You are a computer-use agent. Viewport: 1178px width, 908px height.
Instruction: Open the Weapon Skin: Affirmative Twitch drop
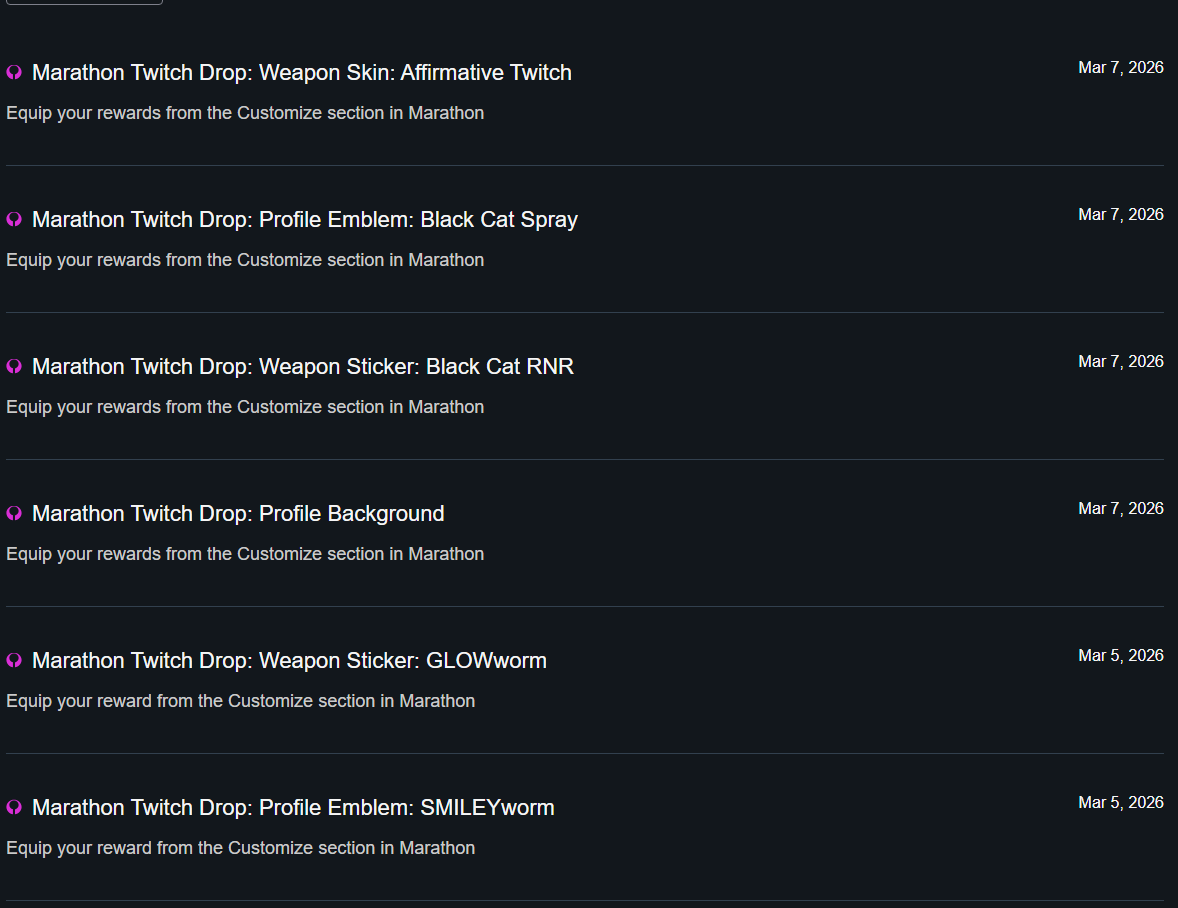(x=301, y=73)
